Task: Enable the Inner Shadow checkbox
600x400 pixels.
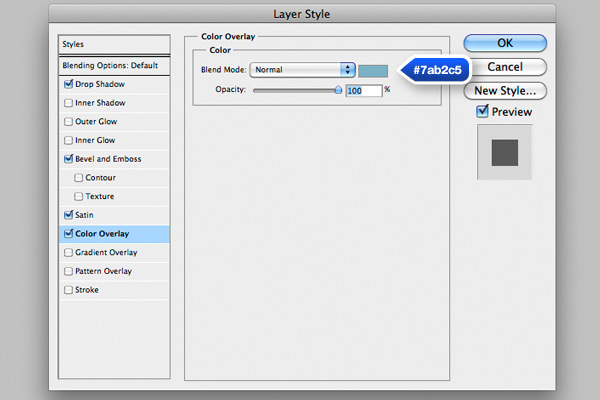Action: pos(68,102)
